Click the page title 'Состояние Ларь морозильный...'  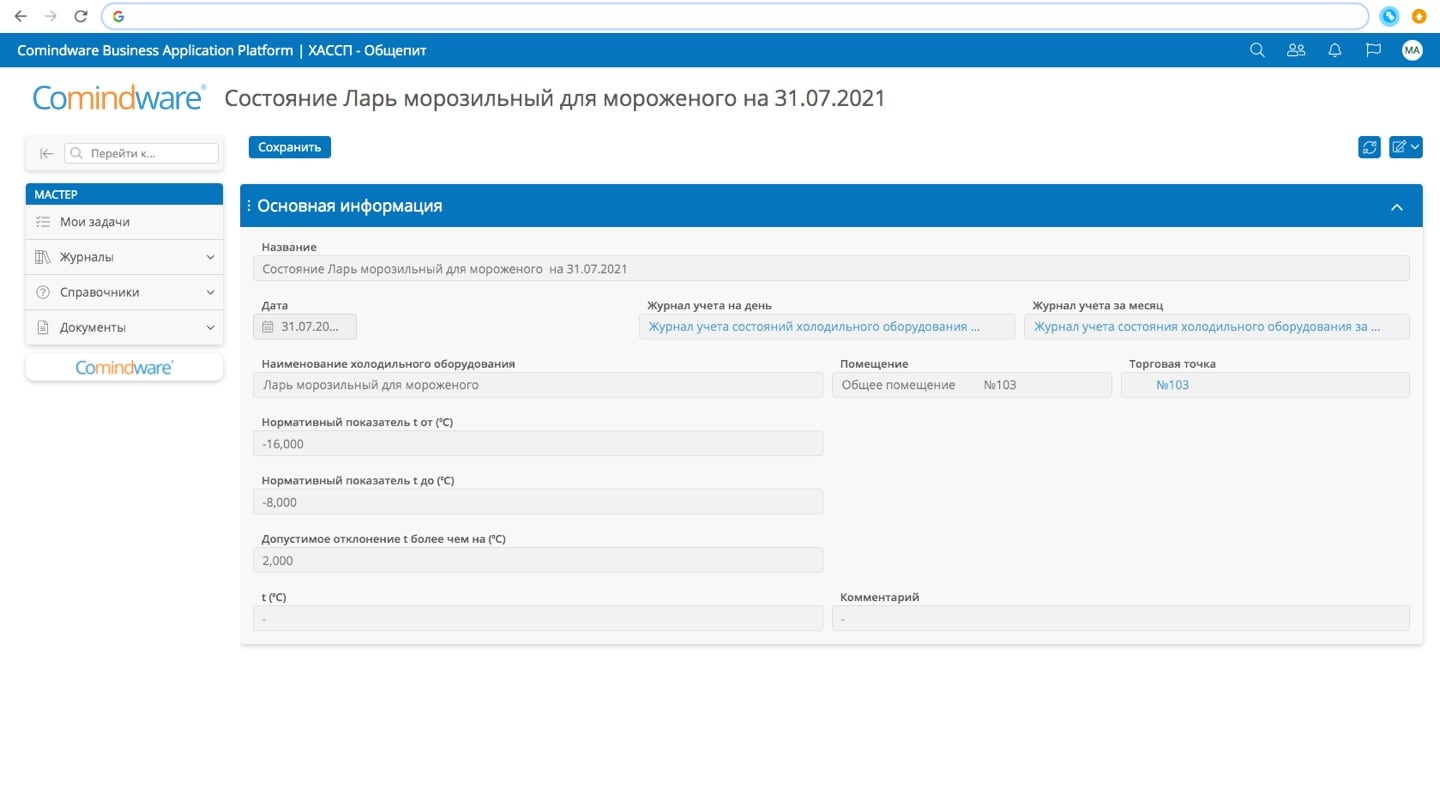point(555,98)
